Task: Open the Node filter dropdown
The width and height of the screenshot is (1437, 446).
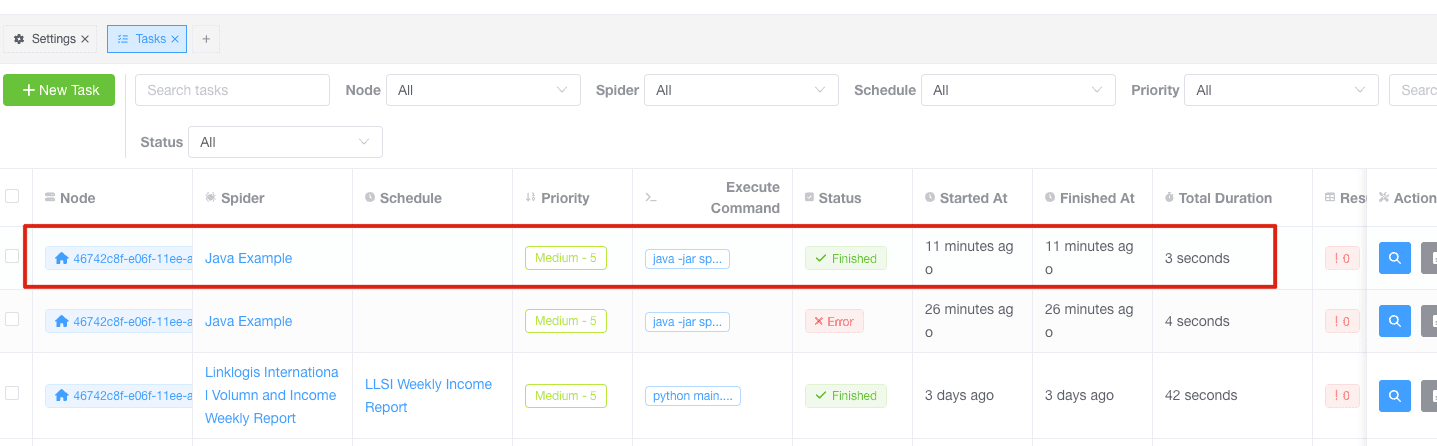Action: 483,90
